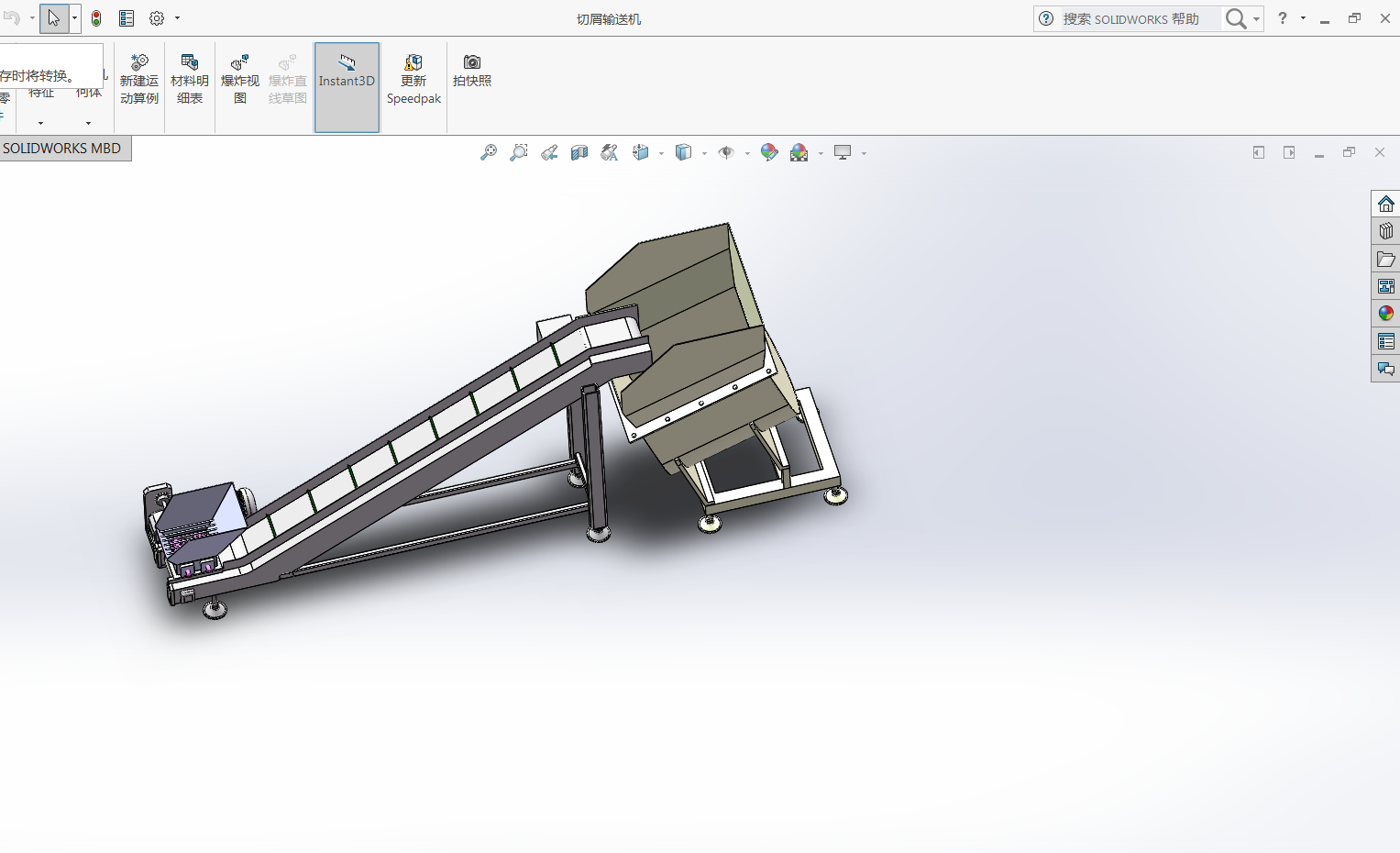Viewport: 1400px width, 853px height.
Task: Open the Hide/Show Items dropdown arrow
Action: tap(747, 153)
